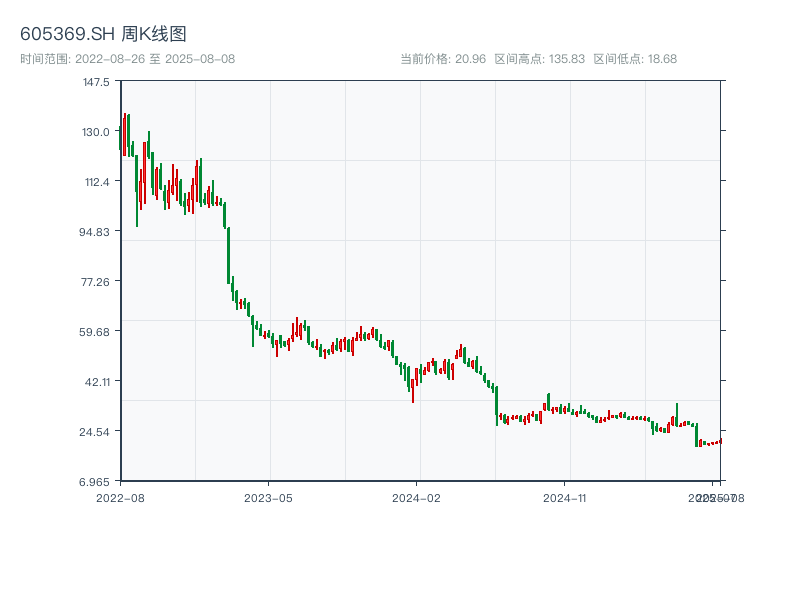The height and width of the screenshot is (600, 800).
Task: Select the 时间范围 date range text
Action: tap(127, 59)
